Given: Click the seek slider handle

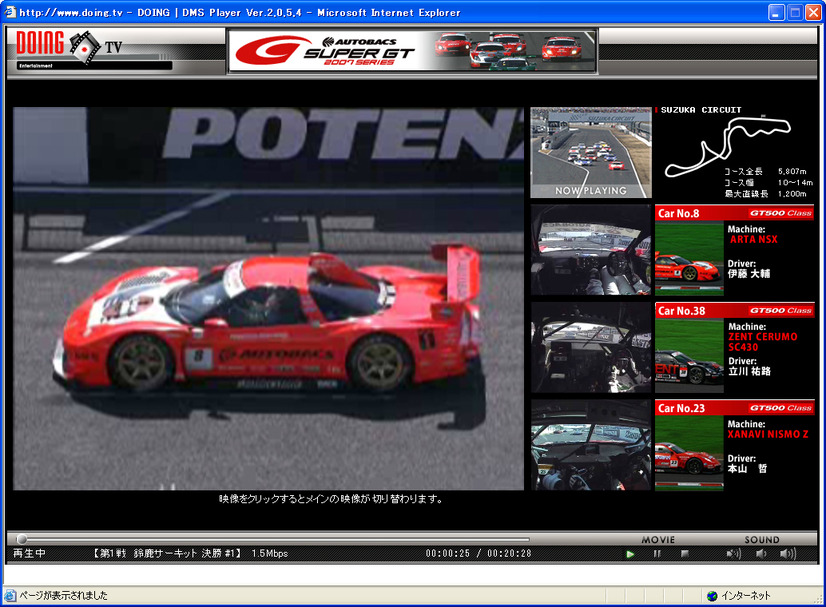Looking at the screenshot, I should pos(22,539).
